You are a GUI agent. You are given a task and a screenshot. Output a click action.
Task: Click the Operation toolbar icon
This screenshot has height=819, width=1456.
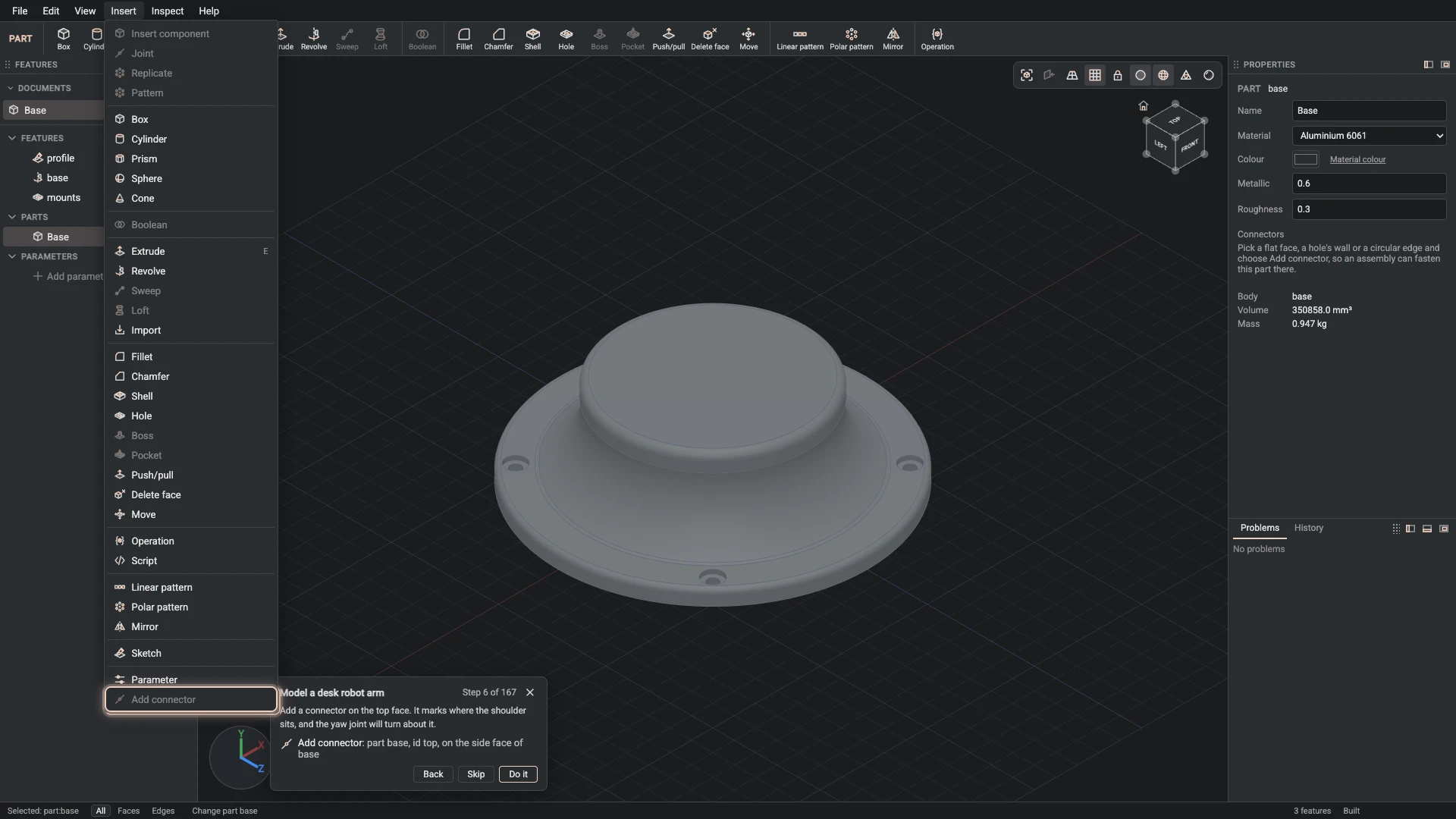tap(937, 39)
